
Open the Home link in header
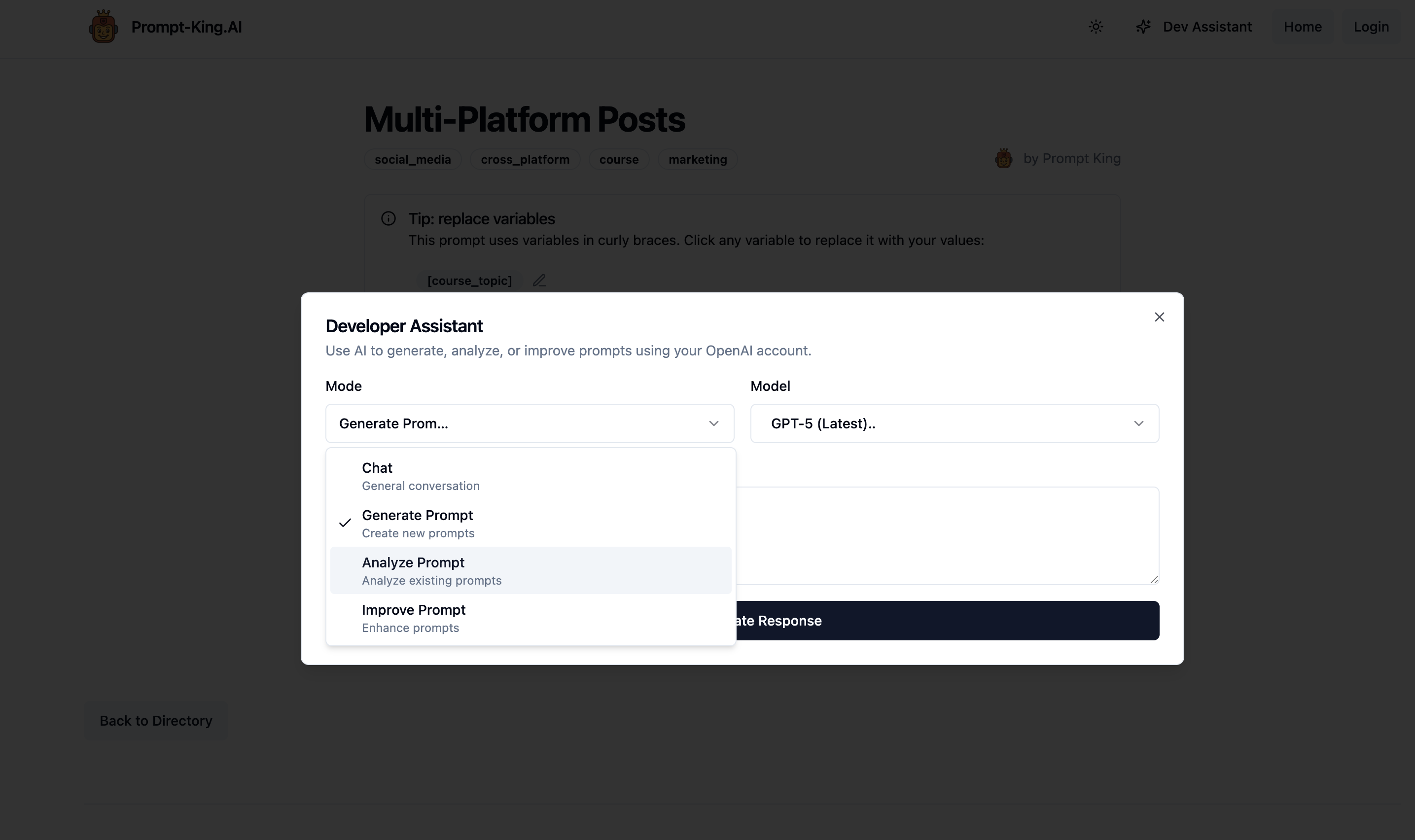pos(1303,27)
